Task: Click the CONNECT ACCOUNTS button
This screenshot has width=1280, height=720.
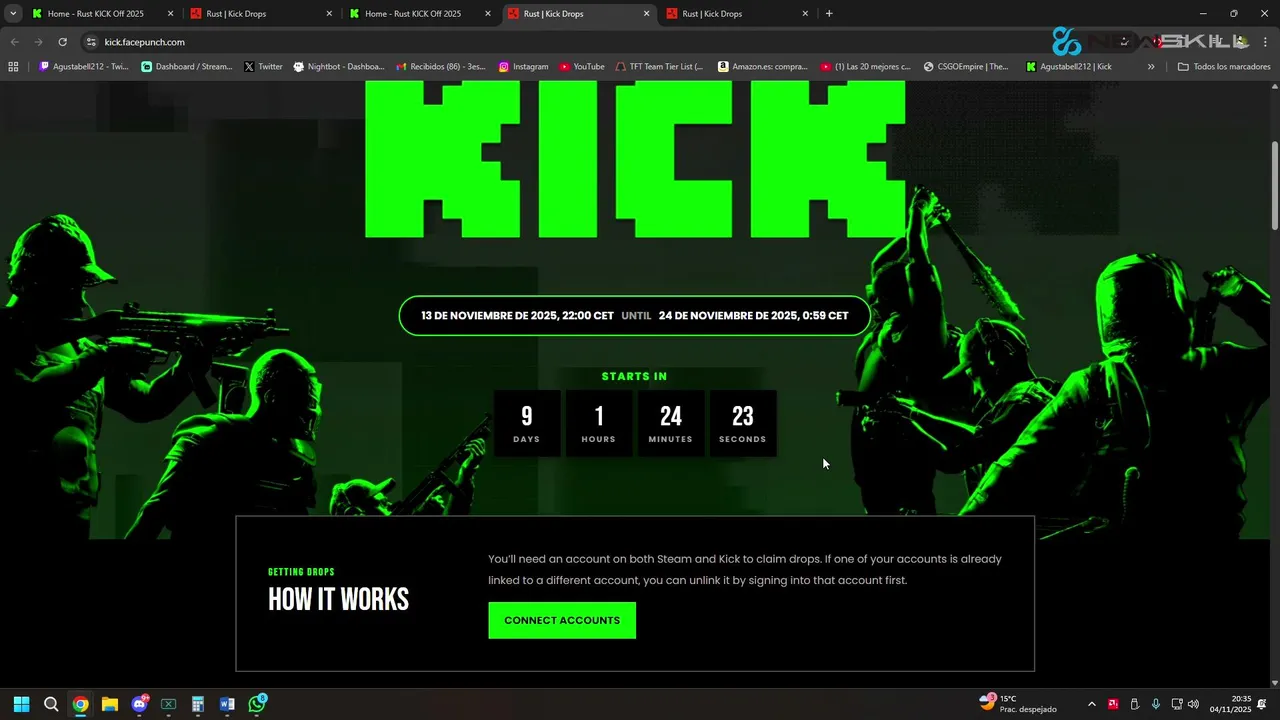Action: pyautogui.click(x=562, y=620)
